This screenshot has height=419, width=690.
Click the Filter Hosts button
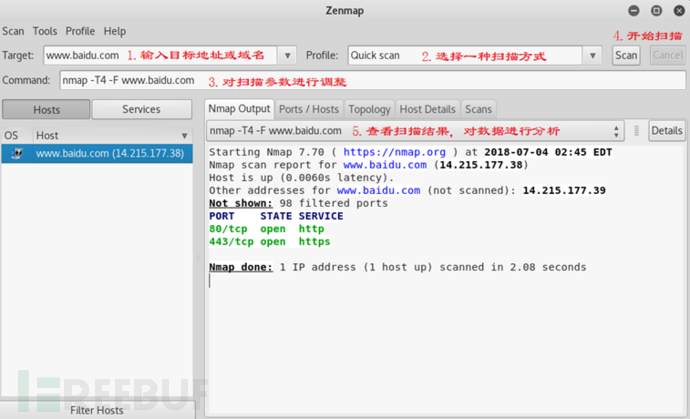tap(97, 410)
